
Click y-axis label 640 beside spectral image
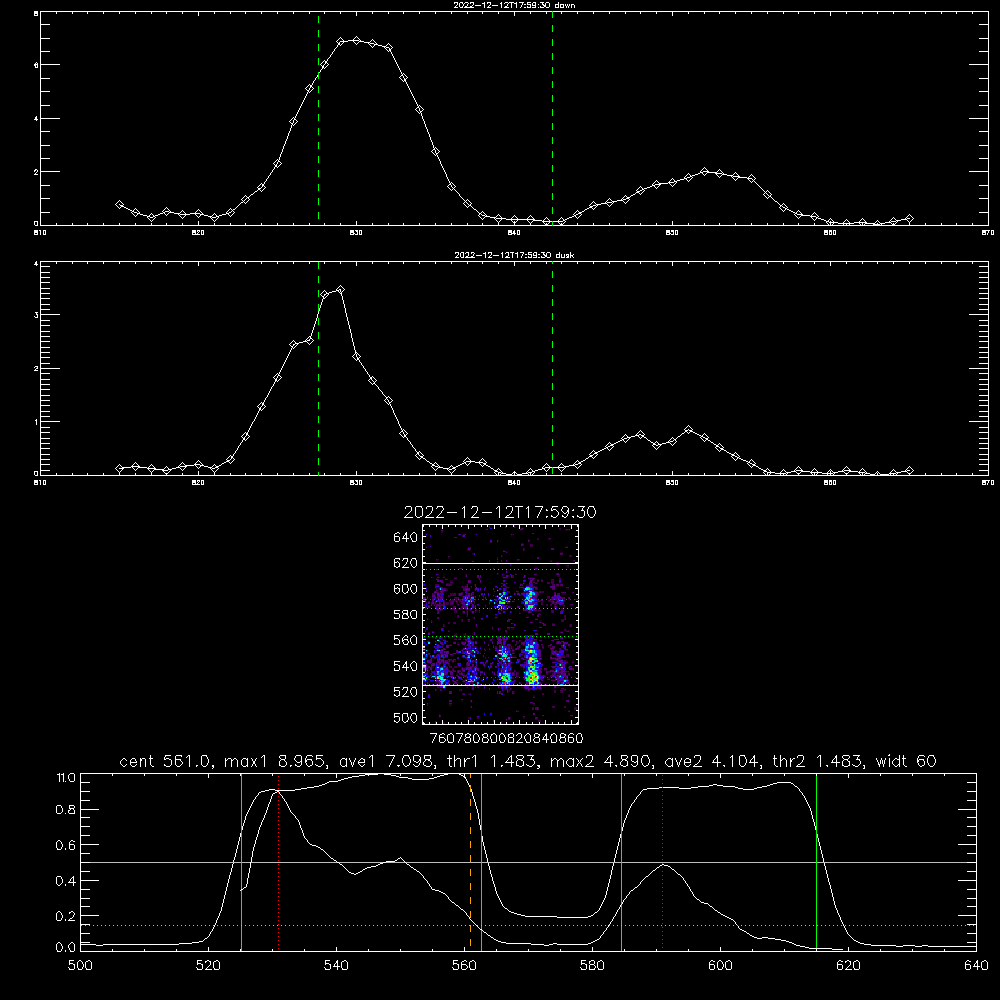coord(406,538)
